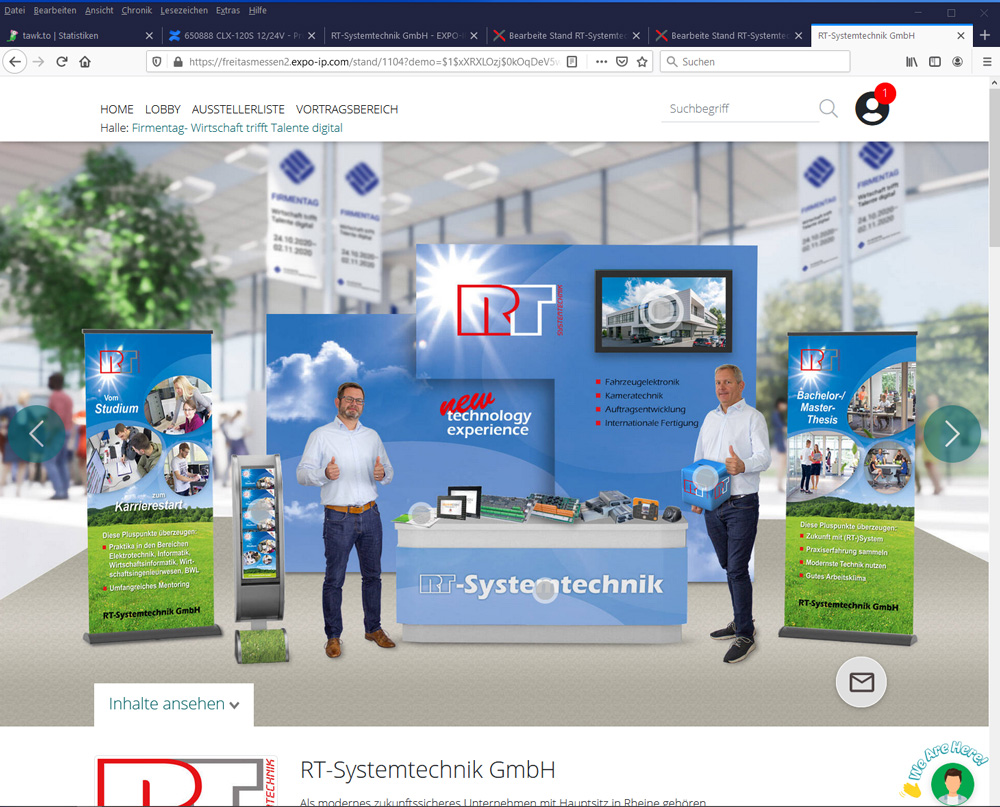Viewport: 1000px width, 807px height.
Task: Reload the current page
Action: click(x=62, y=62)
